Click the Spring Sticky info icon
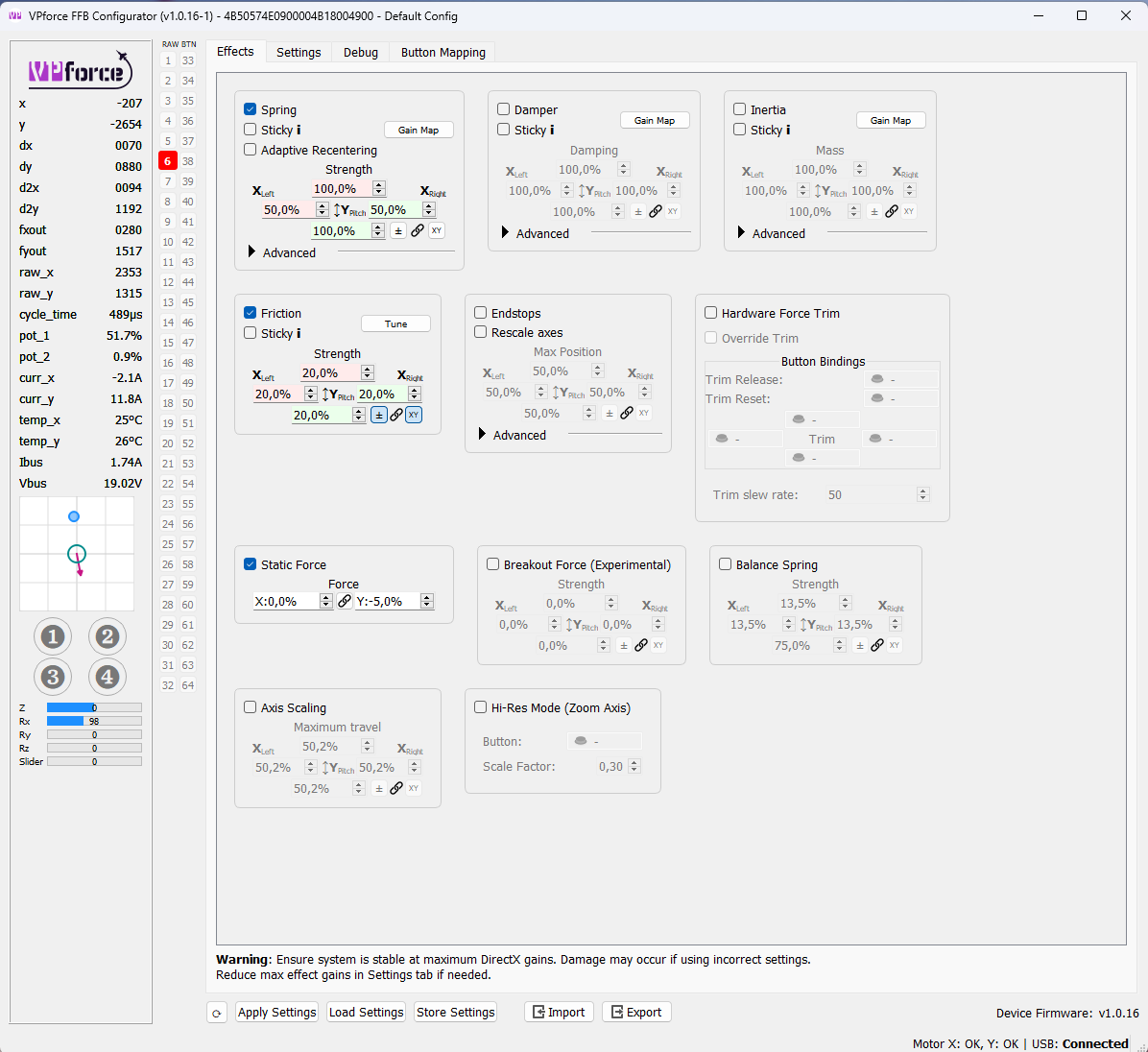 tap(299, 131)
